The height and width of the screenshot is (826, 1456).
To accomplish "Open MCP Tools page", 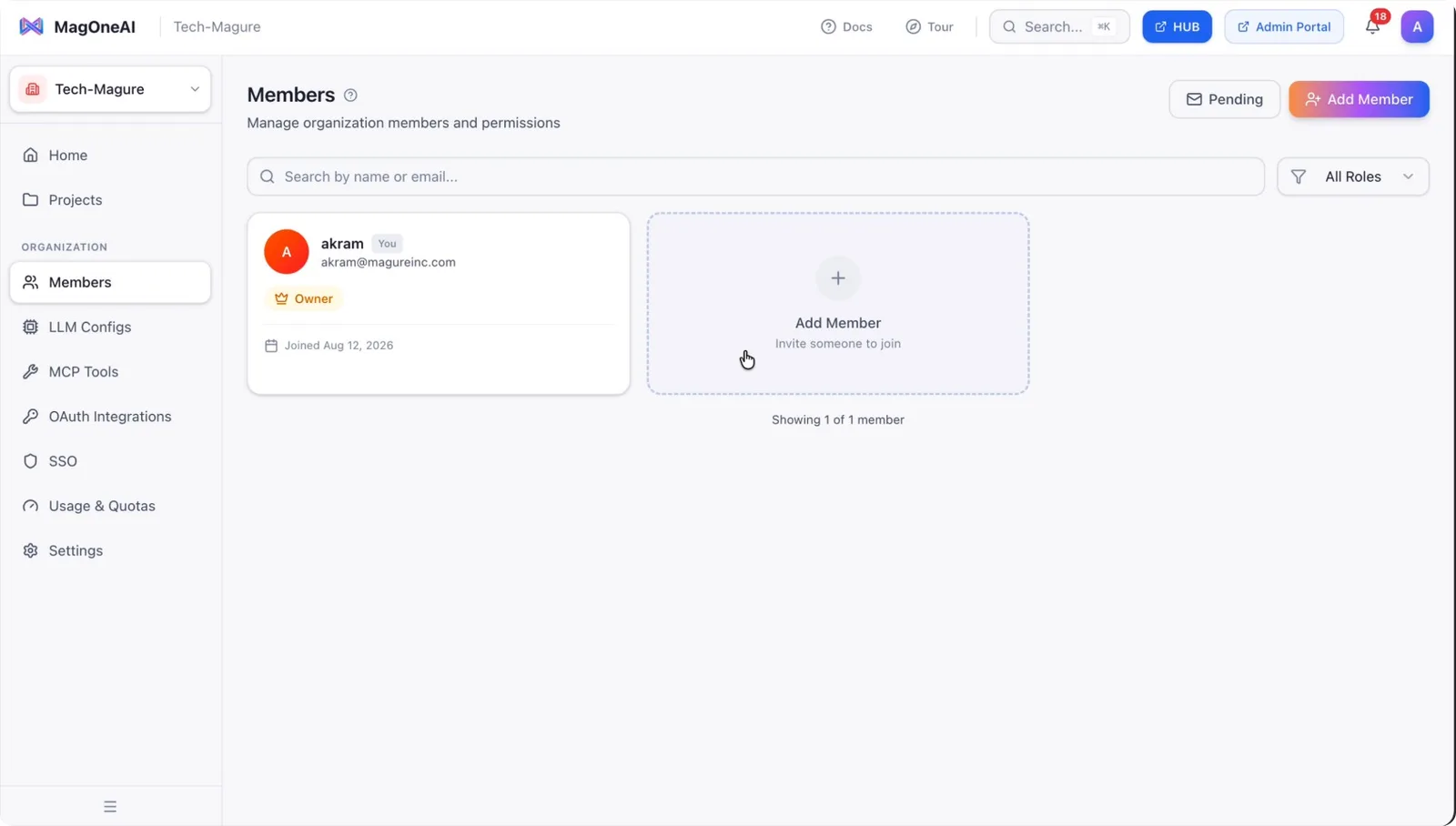I will pyautogui.click(x=110, y=372).
